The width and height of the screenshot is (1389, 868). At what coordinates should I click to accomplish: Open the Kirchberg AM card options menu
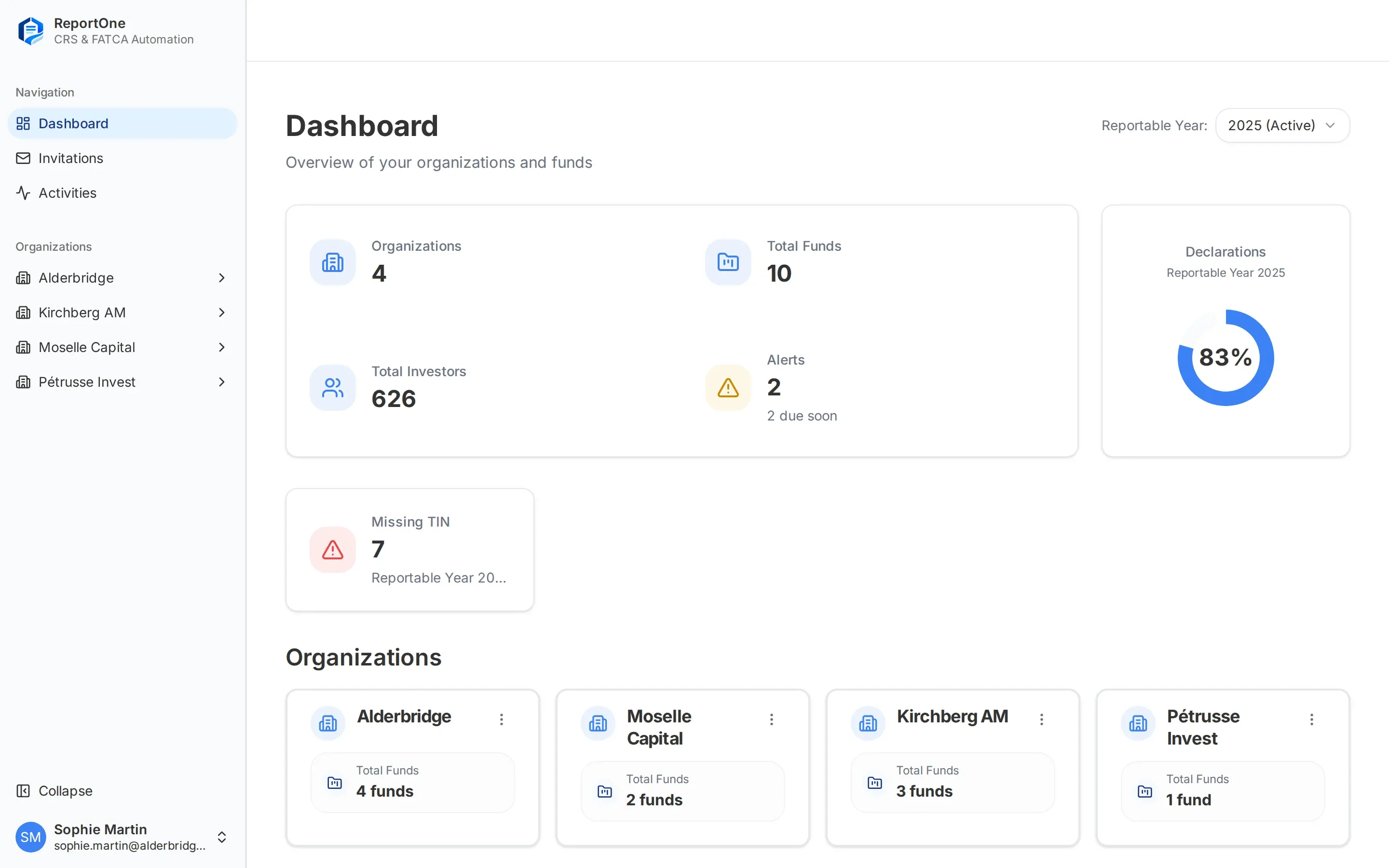click(x=1042, y=719)
